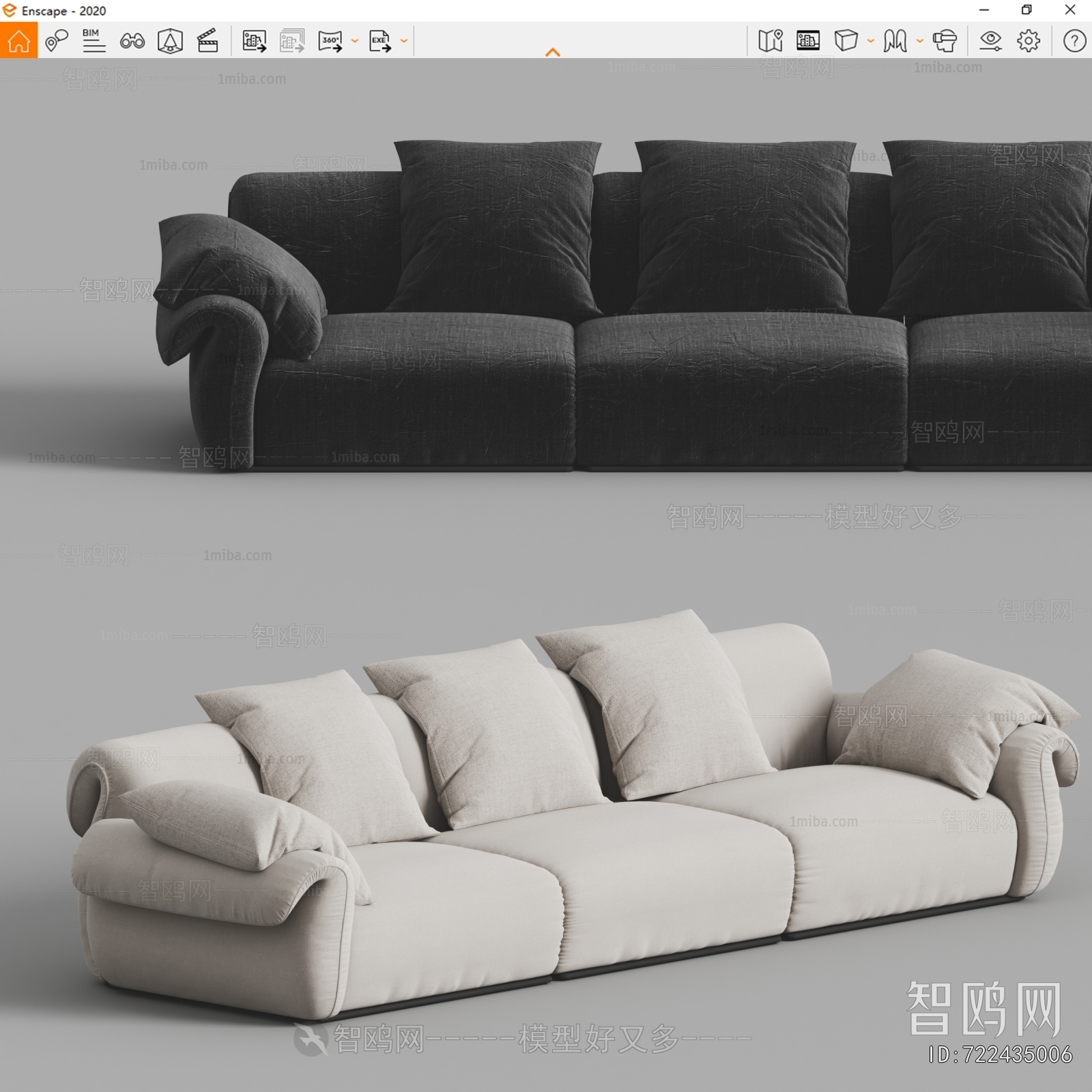Export standalone EXE file

coord(380,41)
